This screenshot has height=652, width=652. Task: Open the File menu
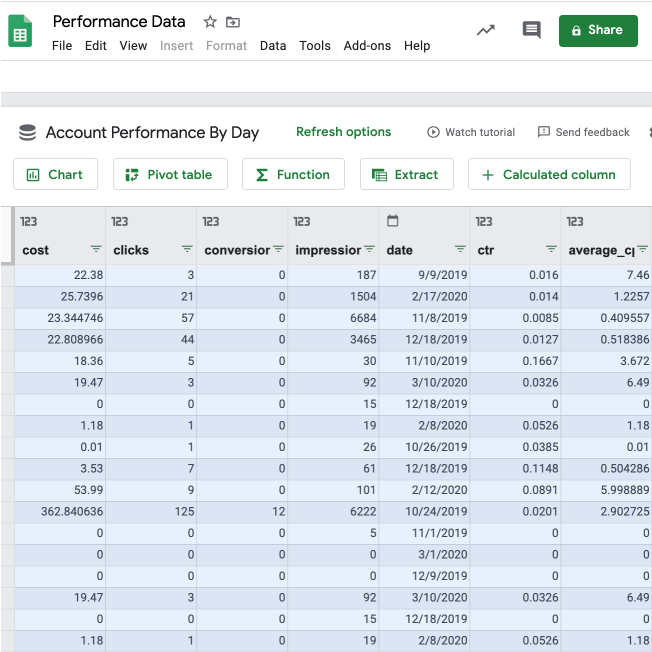coord(62,46)
